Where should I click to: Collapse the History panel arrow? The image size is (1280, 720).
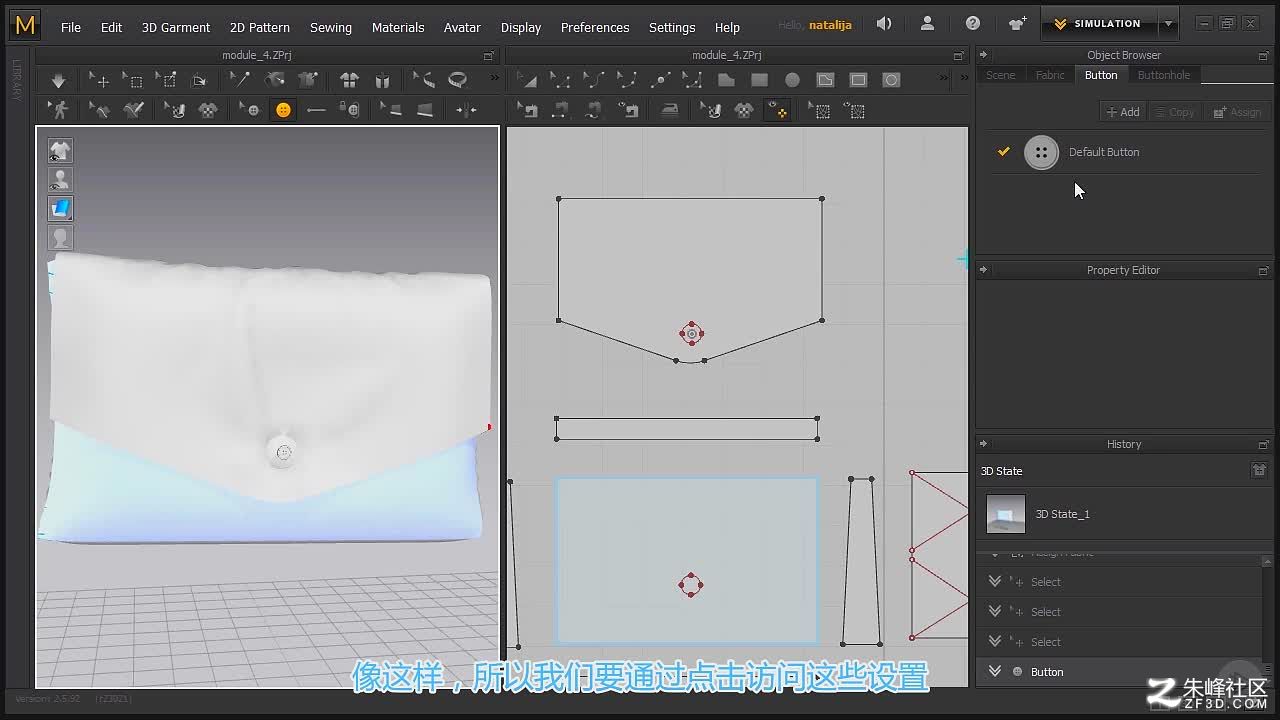point(983,444)
